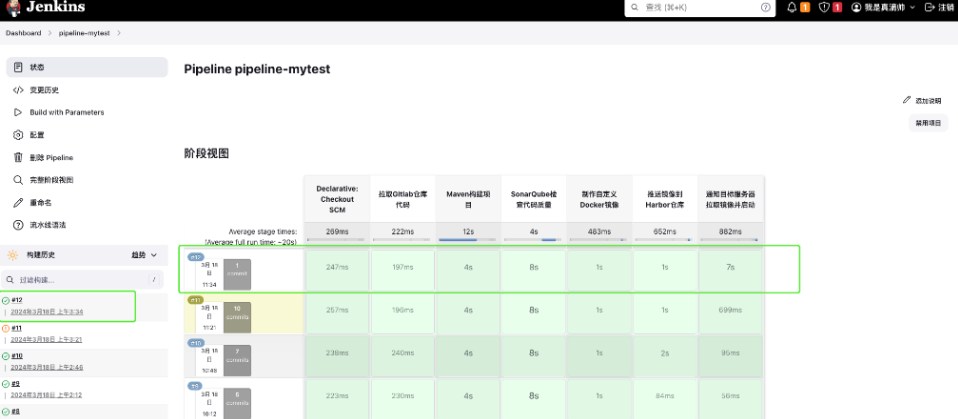Click the 7 commits box for build #10

[x=237, y=360]
